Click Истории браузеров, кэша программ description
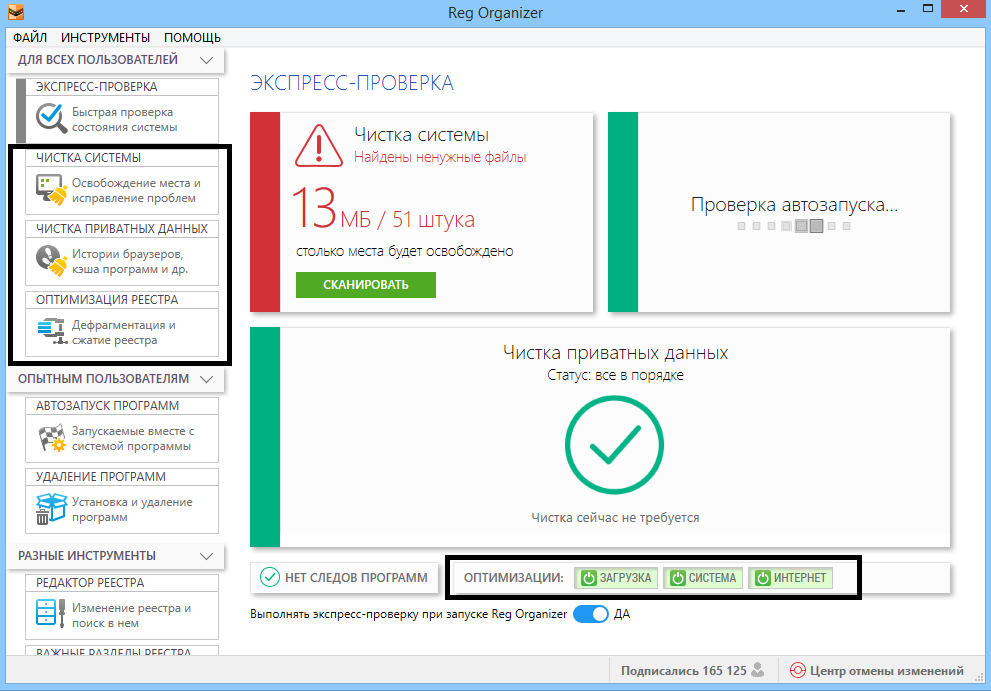The height and width of the screenshot is (691, 991). pos(130,261)
